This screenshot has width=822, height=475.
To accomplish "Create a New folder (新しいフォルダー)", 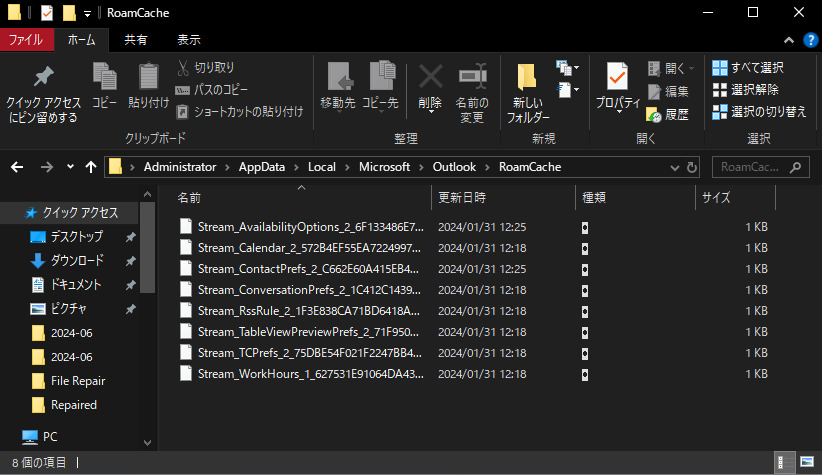I will pyautogui.click(x=527, y=93).
